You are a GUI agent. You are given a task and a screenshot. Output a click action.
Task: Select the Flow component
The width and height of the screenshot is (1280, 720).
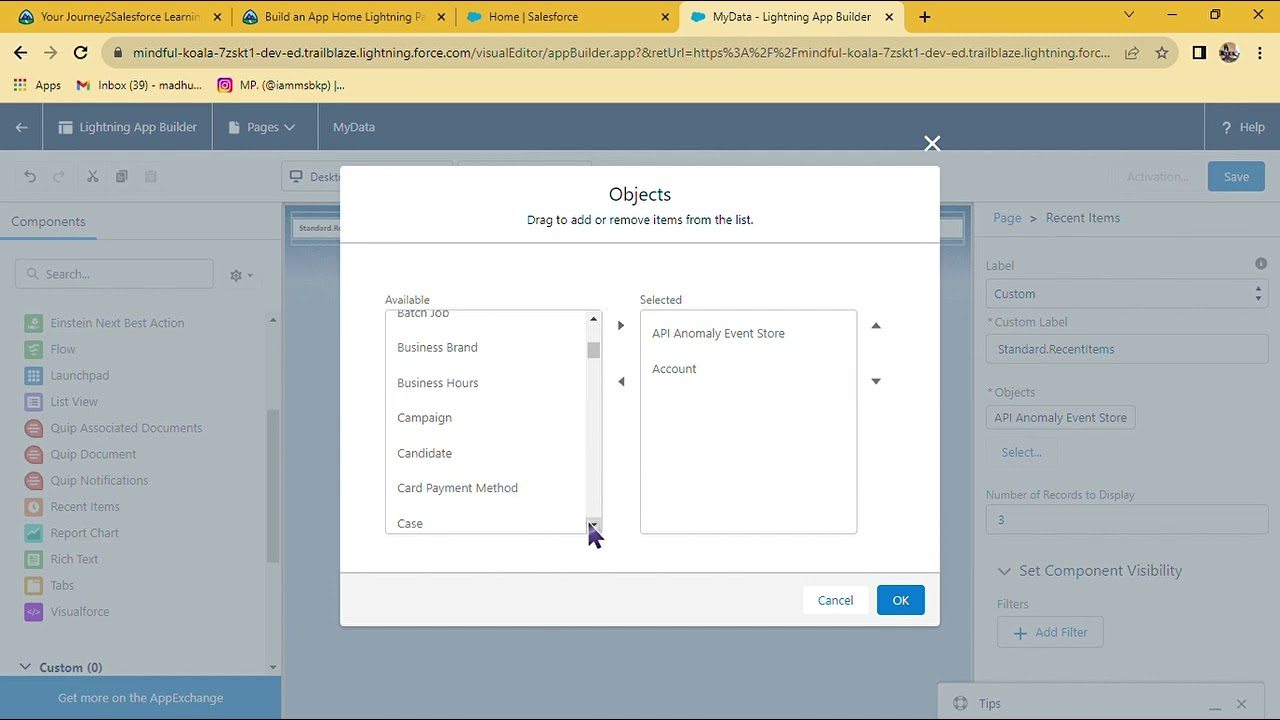pos(50,349)
